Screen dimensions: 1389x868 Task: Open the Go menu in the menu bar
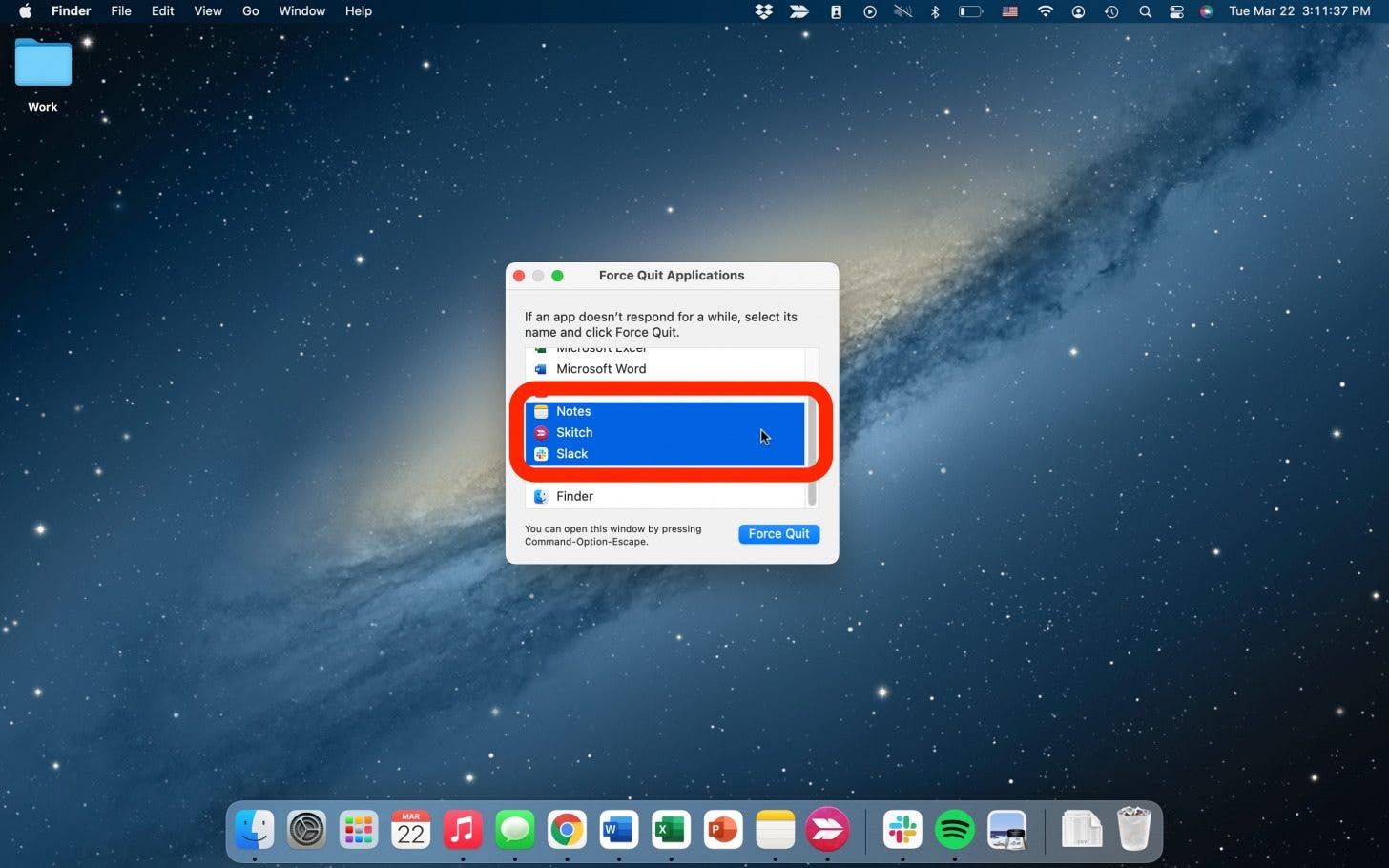250,11
